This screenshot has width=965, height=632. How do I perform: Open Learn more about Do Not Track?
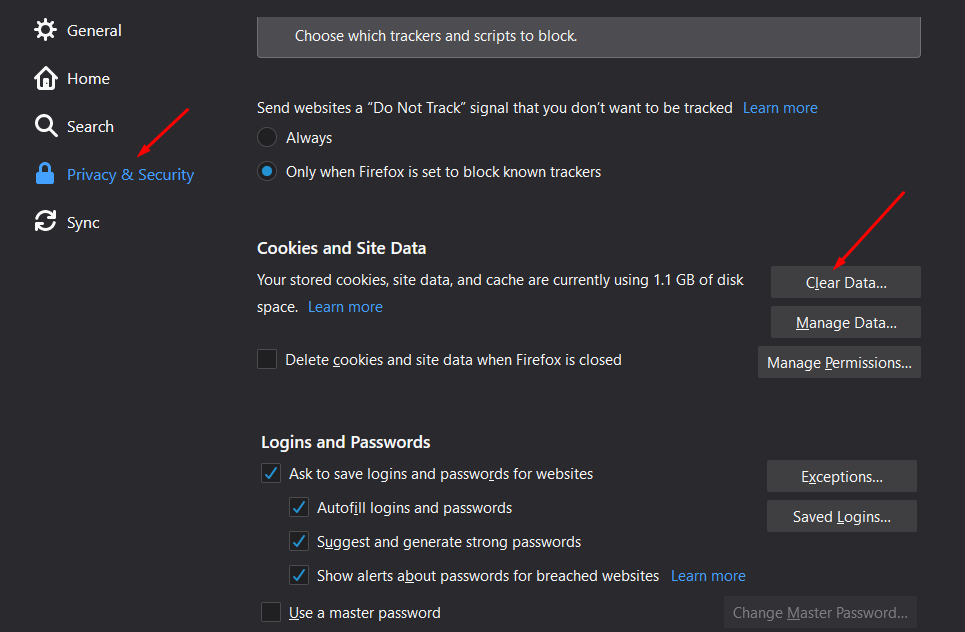click(780, 108)
